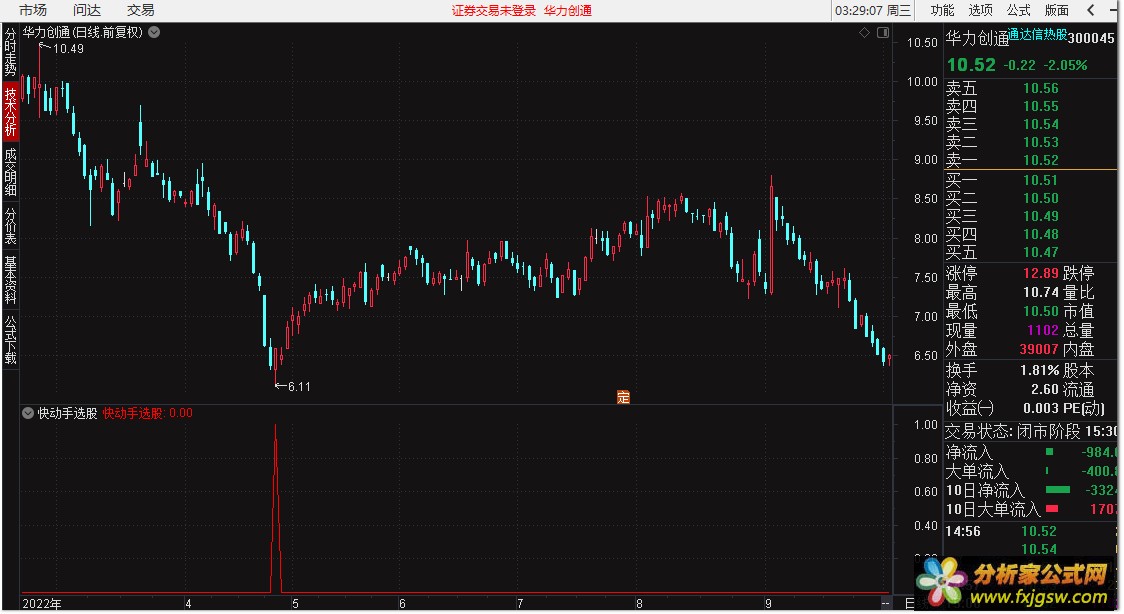Toggle the side panel layout icon

pos(883,32)
